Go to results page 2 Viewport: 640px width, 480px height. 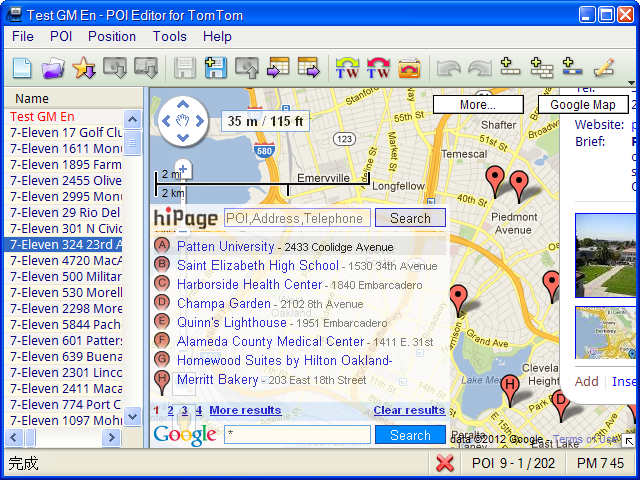pos(170,410)
